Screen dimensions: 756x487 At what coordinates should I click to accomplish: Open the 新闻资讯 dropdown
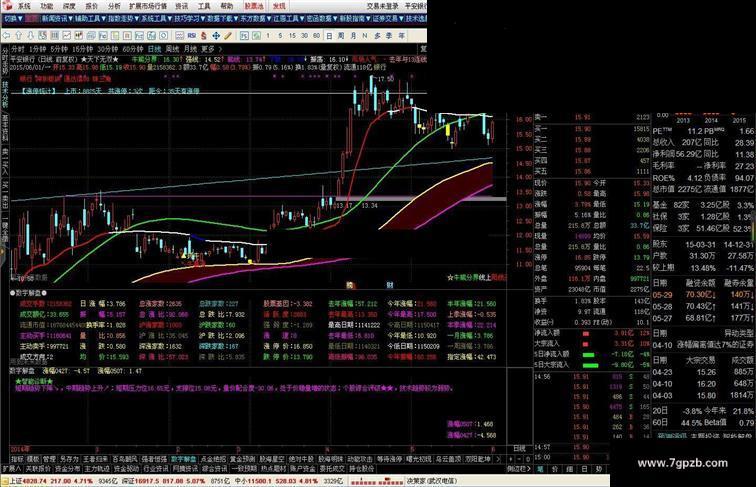click(x=57, y=19)
